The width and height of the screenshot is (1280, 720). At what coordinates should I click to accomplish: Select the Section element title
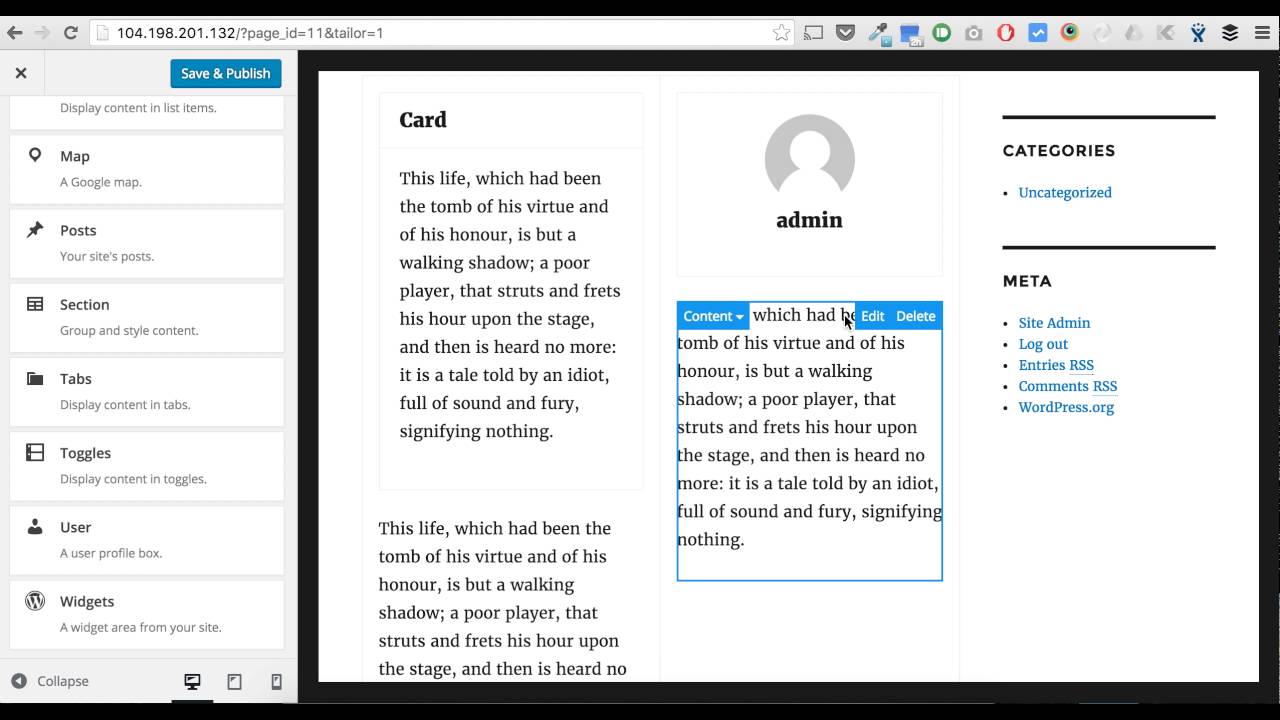pyautogui.click(x=85, y=305)
